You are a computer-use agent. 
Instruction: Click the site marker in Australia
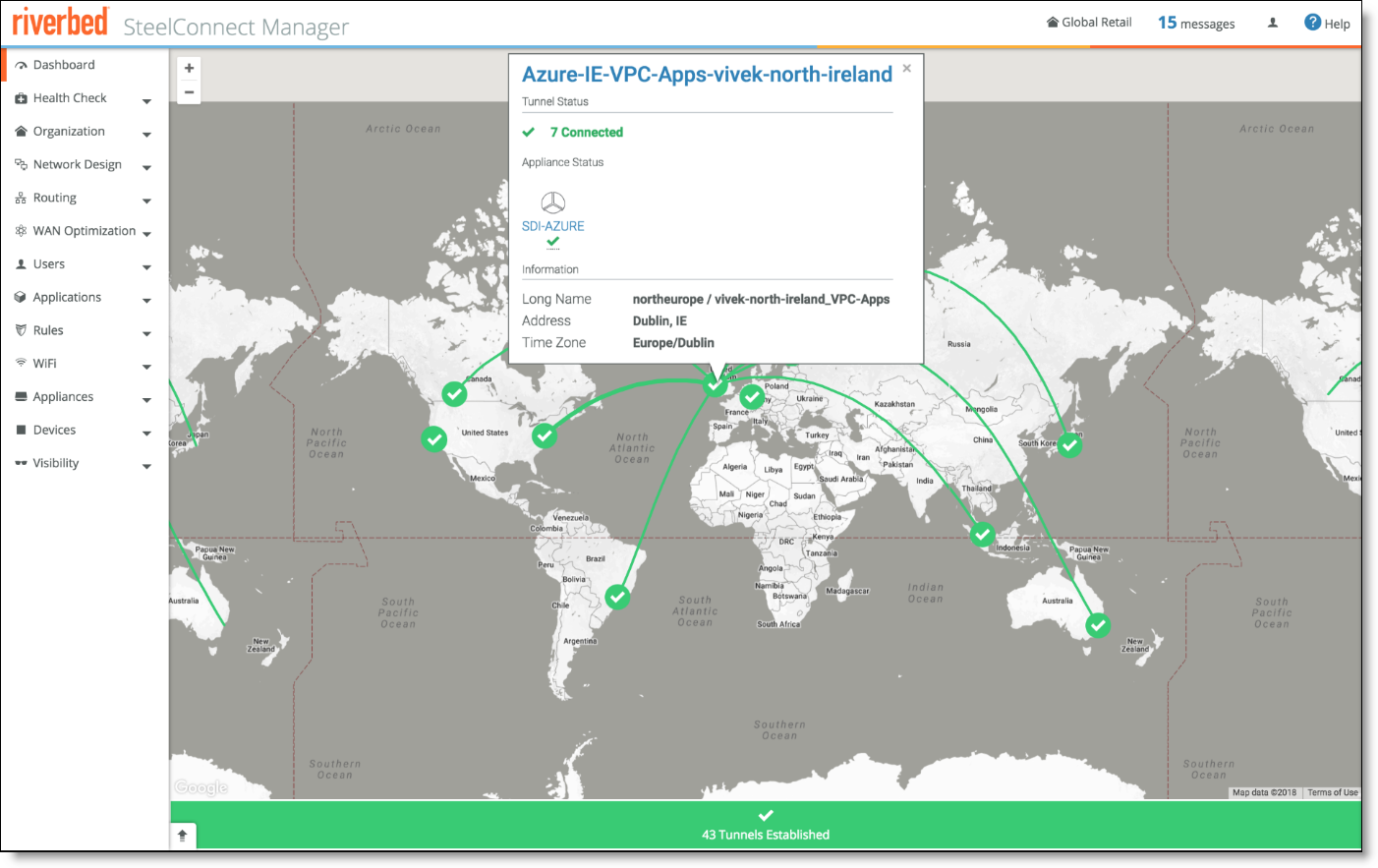1098,625
